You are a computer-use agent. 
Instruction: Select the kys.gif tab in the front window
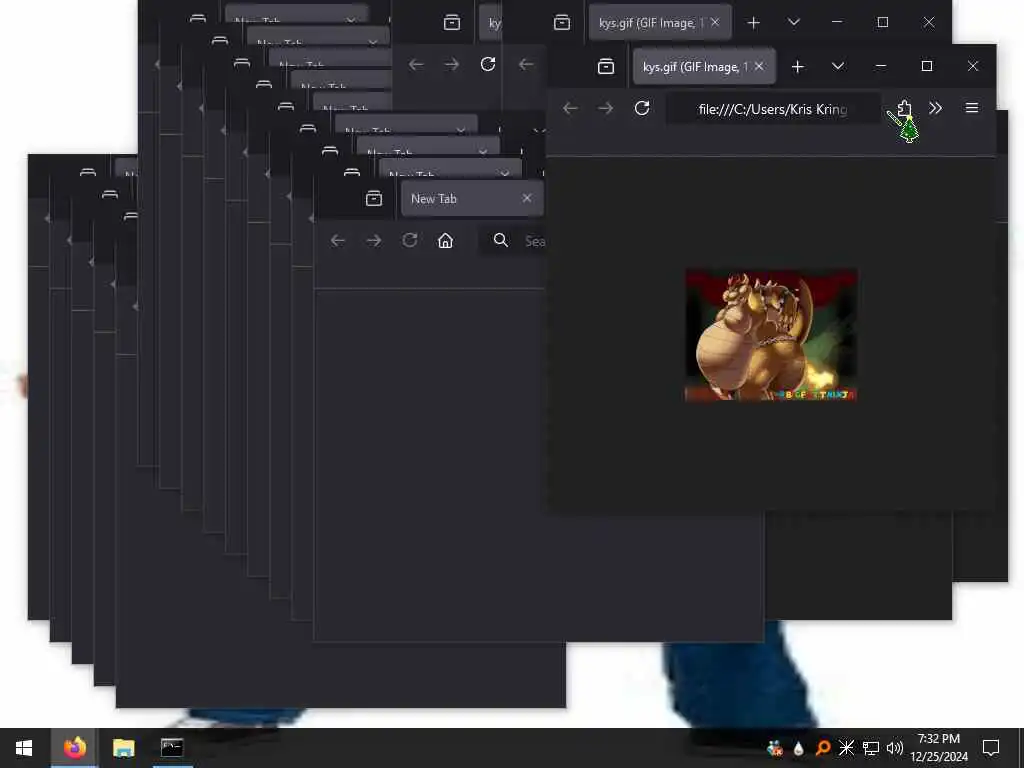click(704, 67)
